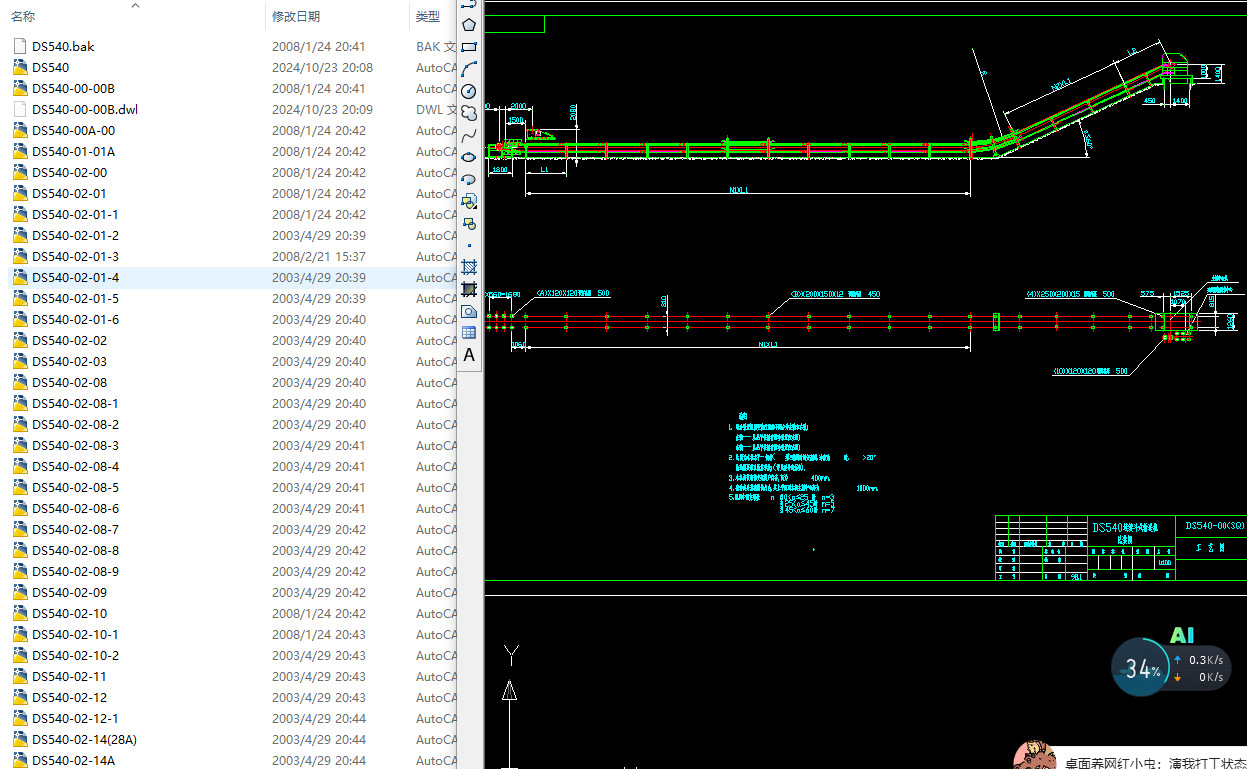
Task: Sort files by 名称 column header
Action: [23, 17]
